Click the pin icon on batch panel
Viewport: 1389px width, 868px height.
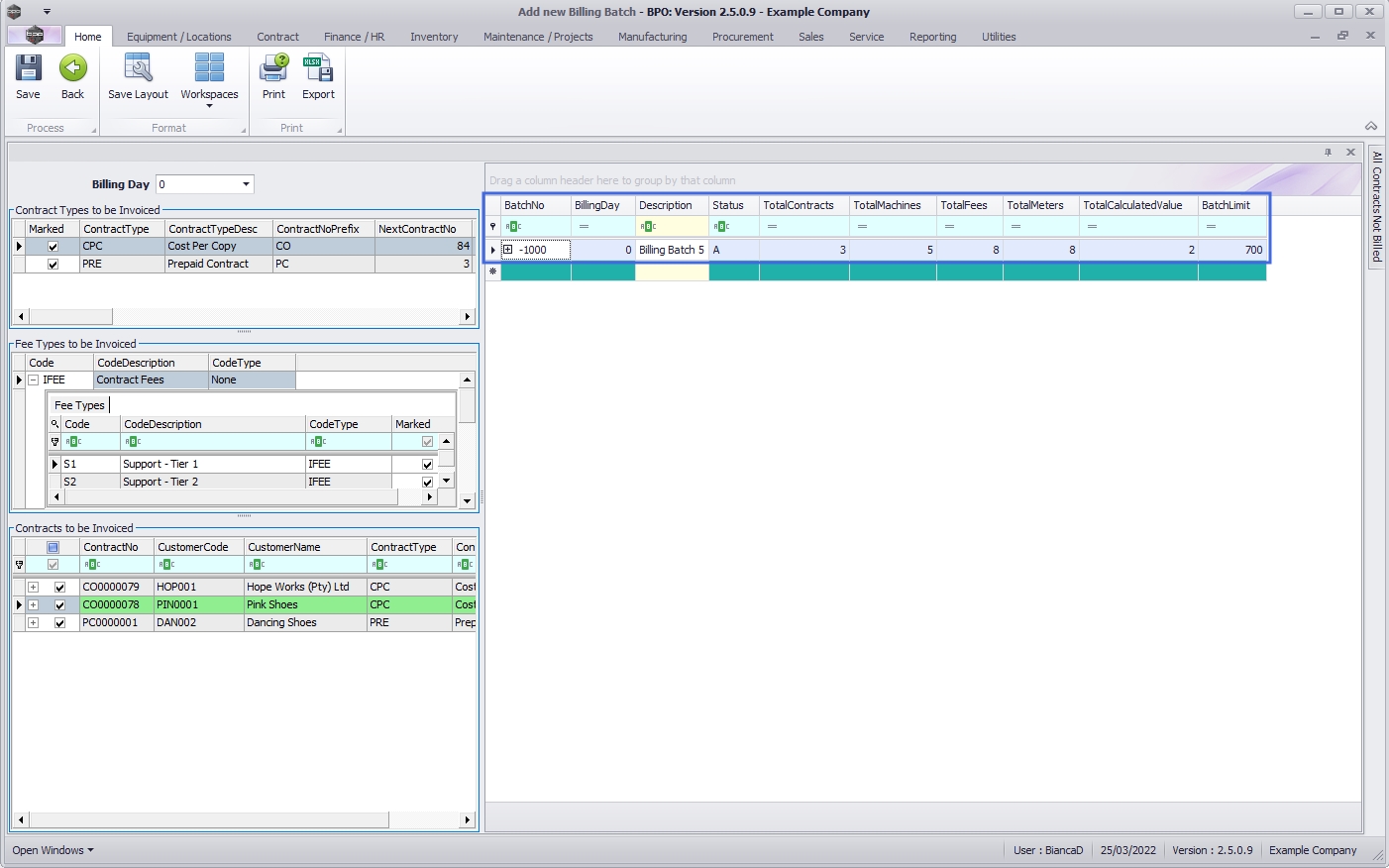coord(1328,153)
